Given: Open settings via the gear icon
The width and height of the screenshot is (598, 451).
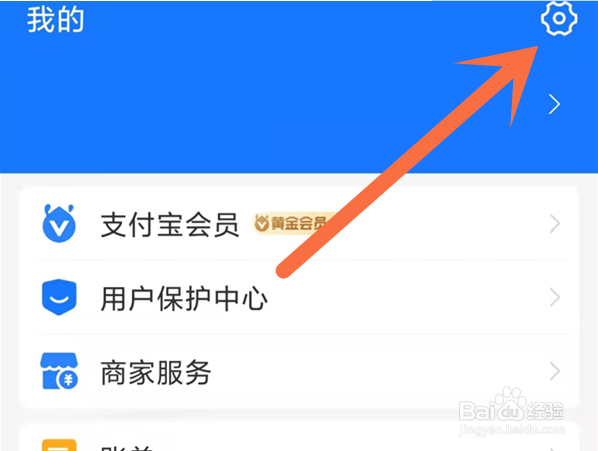Looking at the screenshot, I should 559,18.
